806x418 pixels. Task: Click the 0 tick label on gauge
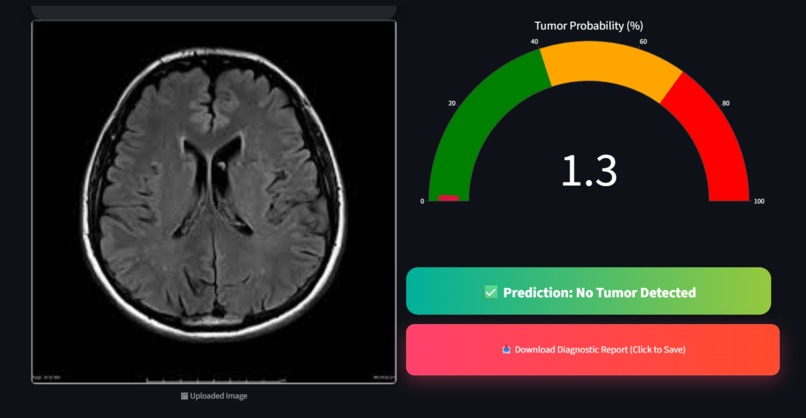click(423, 201)
